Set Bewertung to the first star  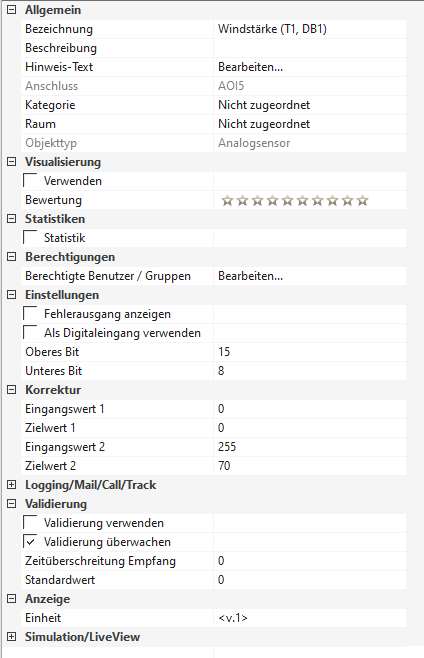coord(227,201)
